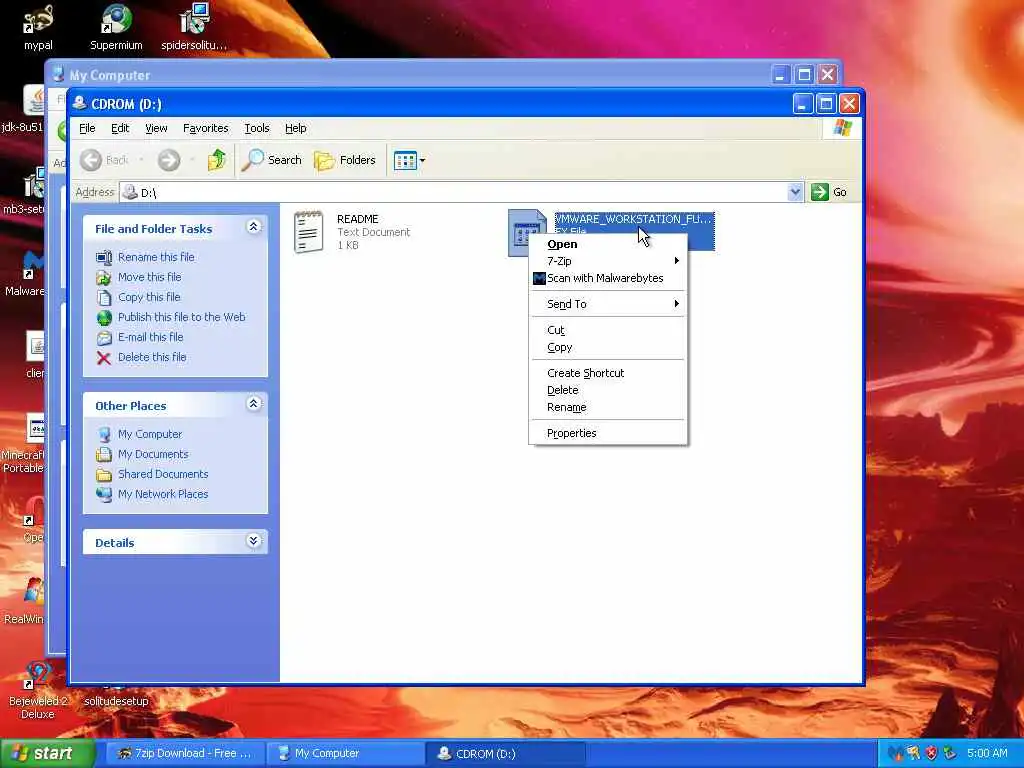Select the README text document icon
Image resolution: width=1024 pixels, height=768 pixels.
(308, 232)
